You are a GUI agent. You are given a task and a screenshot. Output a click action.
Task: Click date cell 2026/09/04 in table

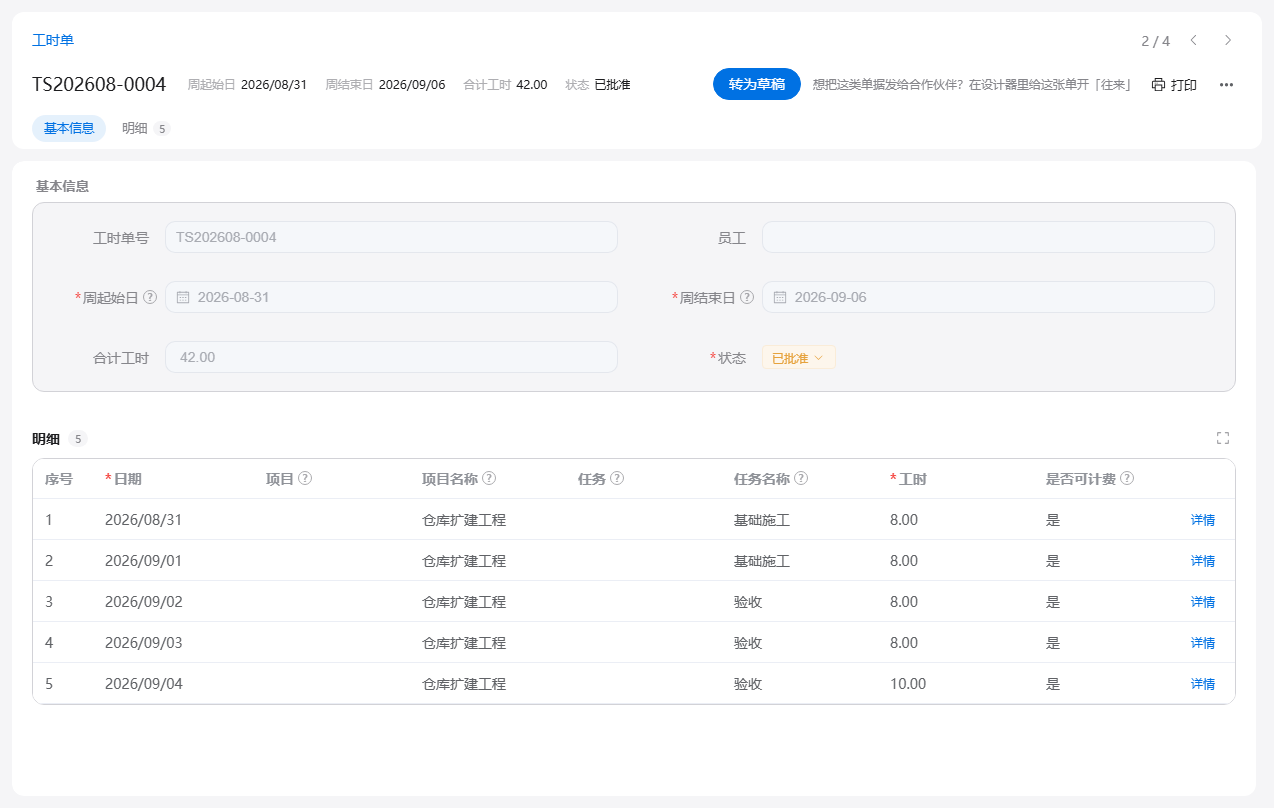coord(144,684)
